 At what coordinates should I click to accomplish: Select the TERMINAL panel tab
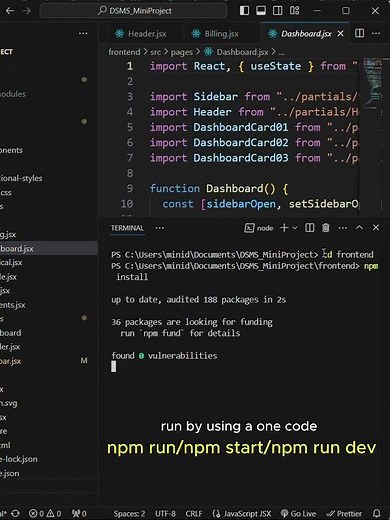[127, 228]
